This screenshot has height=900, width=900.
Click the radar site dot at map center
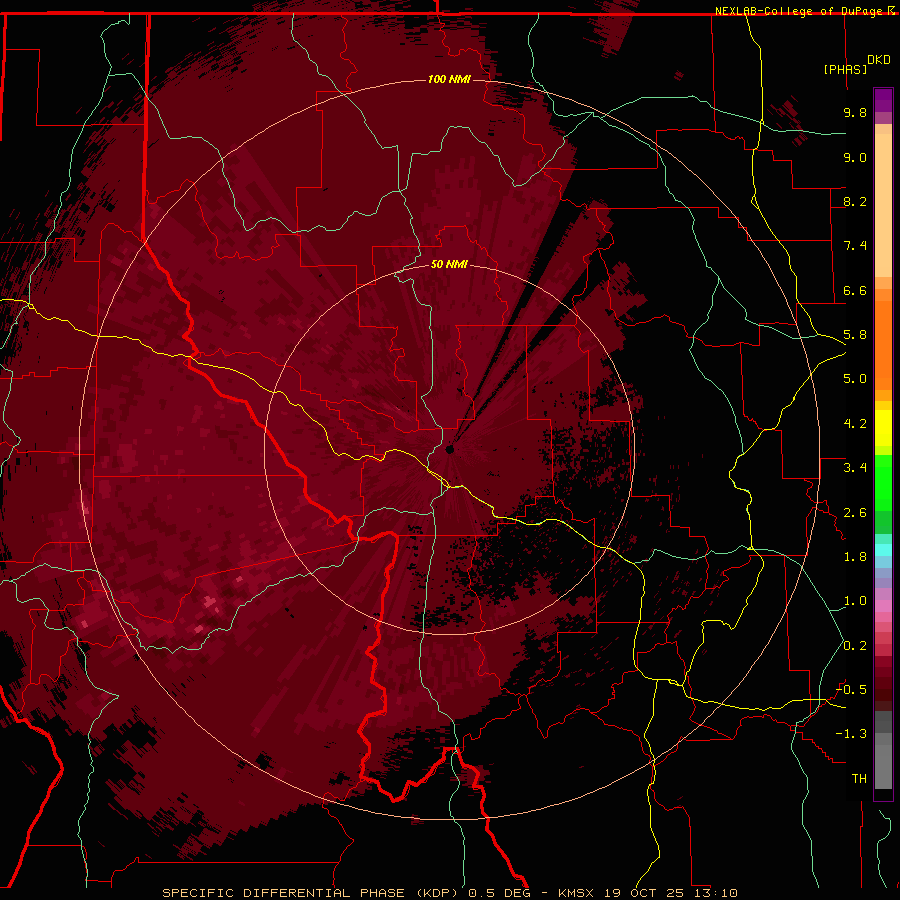coord(449,449)
